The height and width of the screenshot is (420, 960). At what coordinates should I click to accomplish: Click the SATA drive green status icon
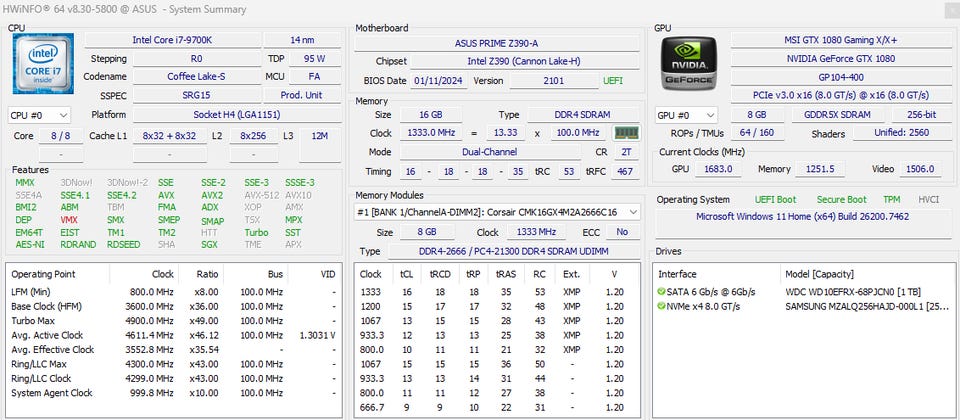661,291
